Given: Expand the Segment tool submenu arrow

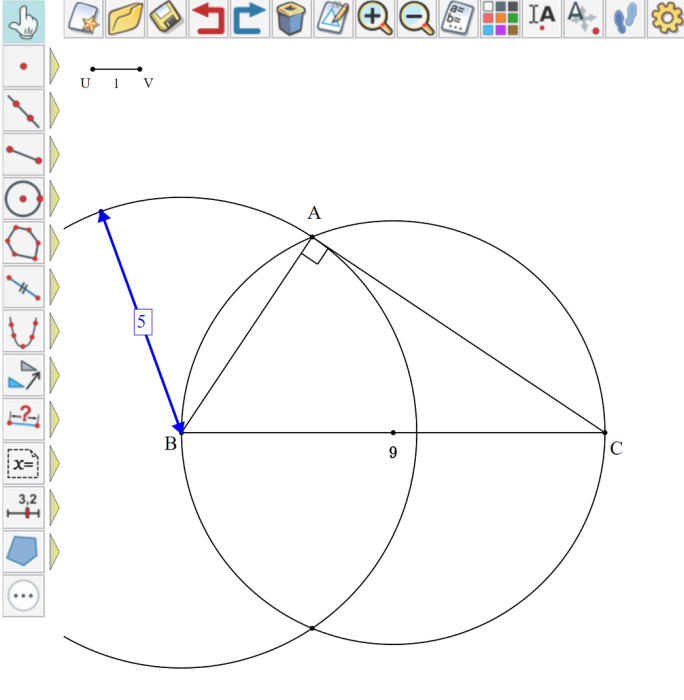Looking at the screenshot, I should click(x=55, y=155).
